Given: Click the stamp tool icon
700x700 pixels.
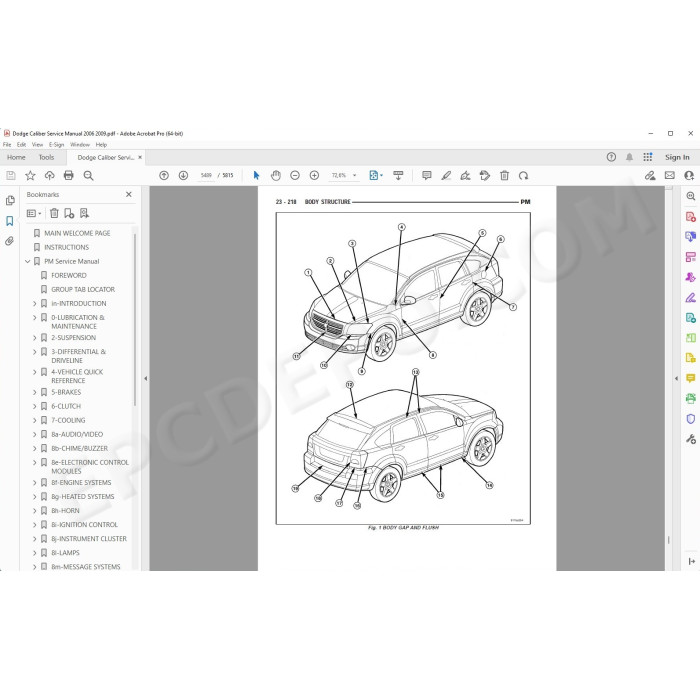Looking at the screenshot, I should coord(485,175).
